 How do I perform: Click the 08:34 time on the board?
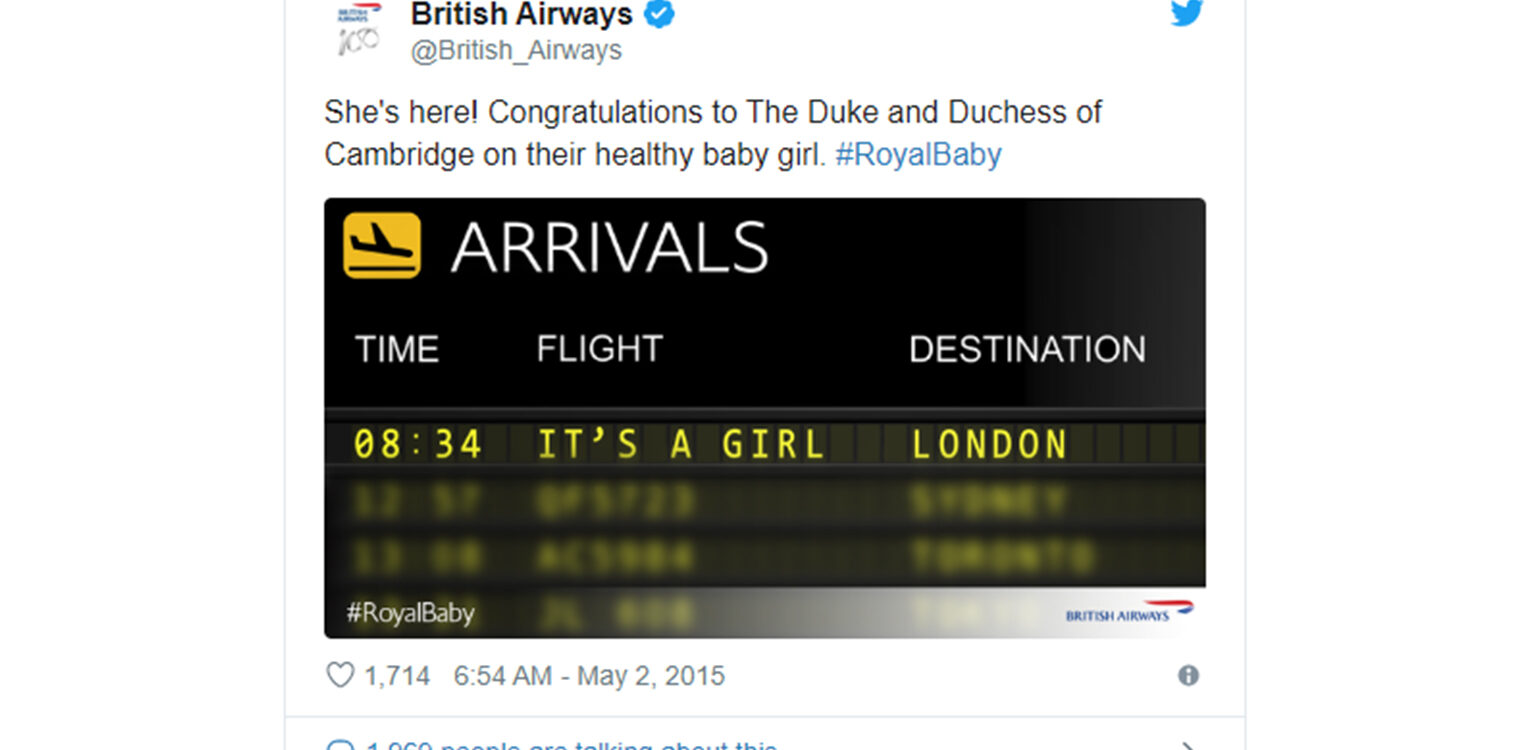pyautogui.click(x=418, y=444)
